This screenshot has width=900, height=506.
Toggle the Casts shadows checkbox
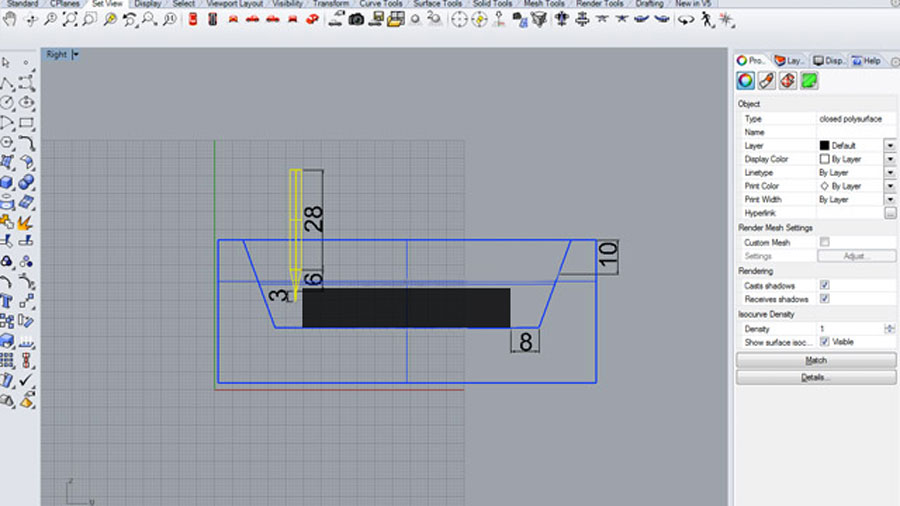click(825, 285)
